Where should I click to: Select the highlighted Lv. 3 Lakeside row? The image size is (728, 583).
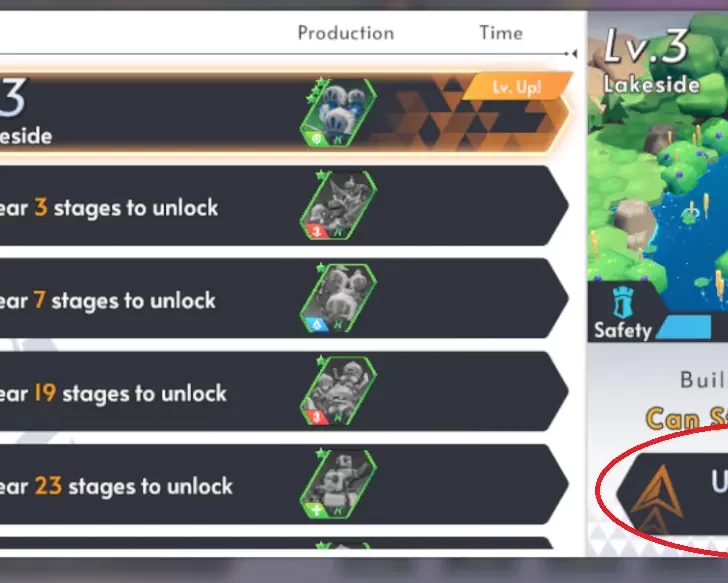pyautogui.click(x=284, y=113)
